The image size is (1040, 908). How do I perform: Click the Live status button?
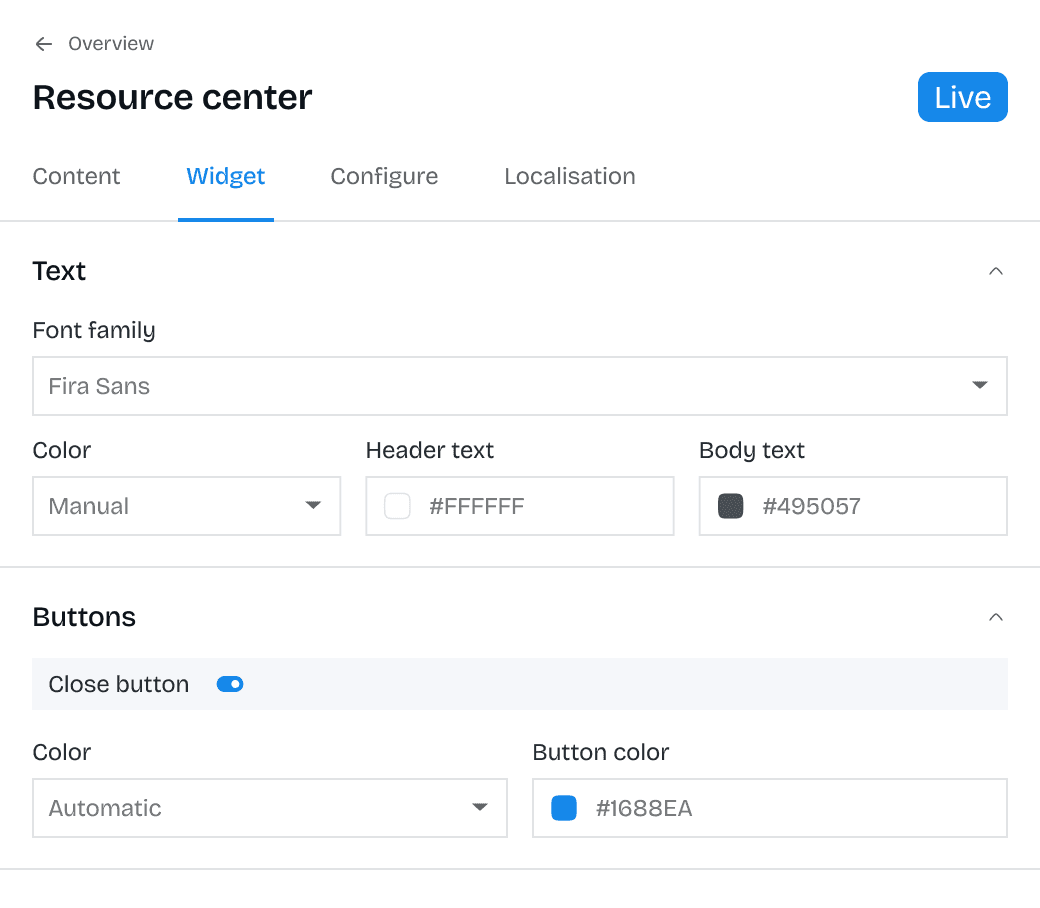(x=962, y=97)
